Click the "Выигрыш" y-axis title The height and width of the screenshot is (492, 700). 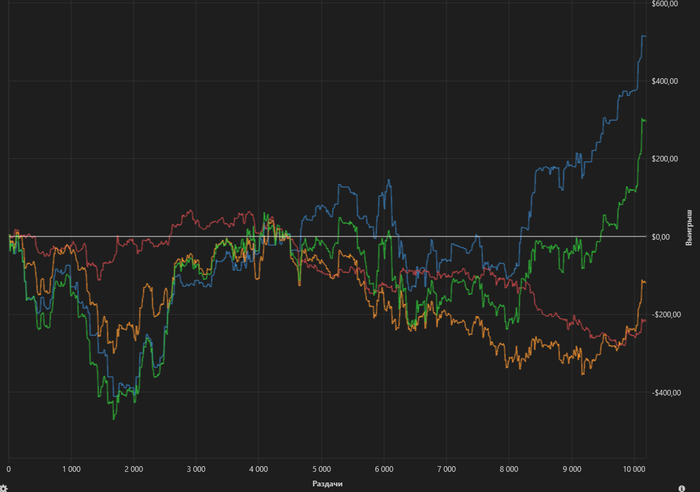click(x=689, y=229)
